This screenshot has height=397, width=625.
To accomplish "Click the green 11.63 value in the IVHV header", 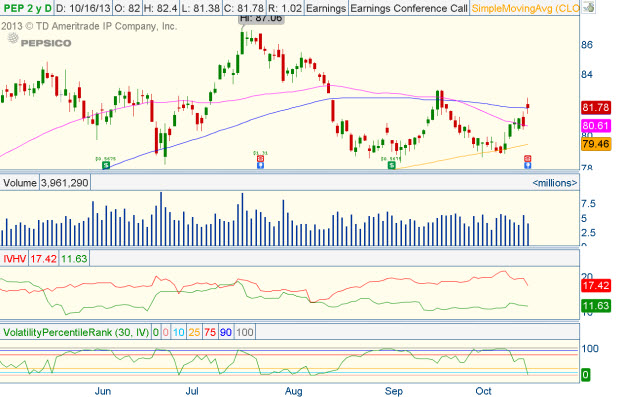I will [x=74, y=259].
